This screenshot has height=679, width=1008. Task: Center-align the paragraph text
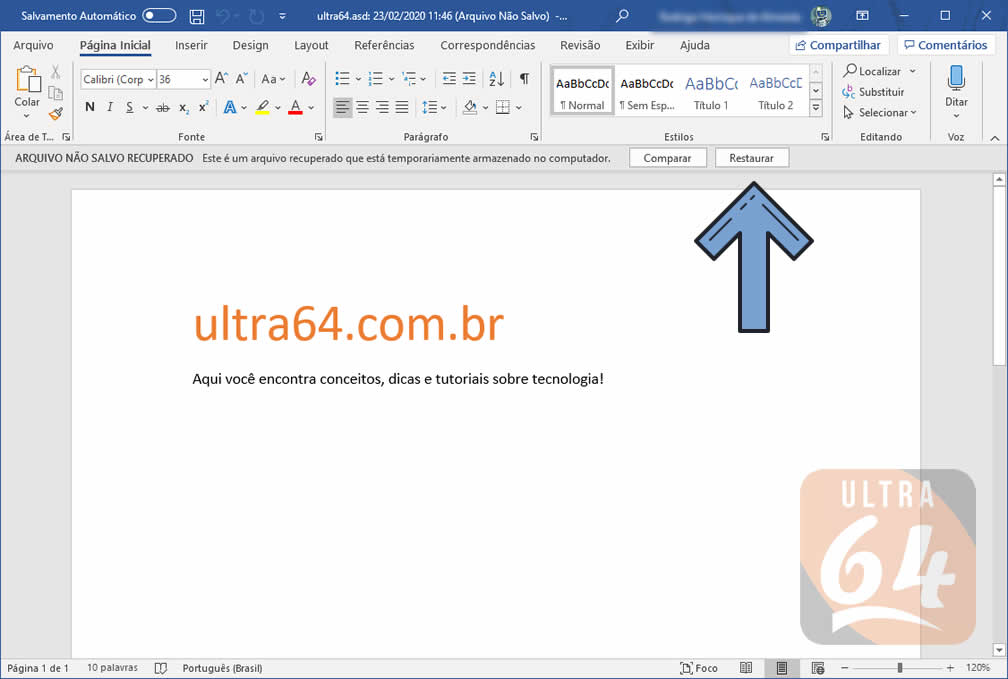(x=362, y=107)
